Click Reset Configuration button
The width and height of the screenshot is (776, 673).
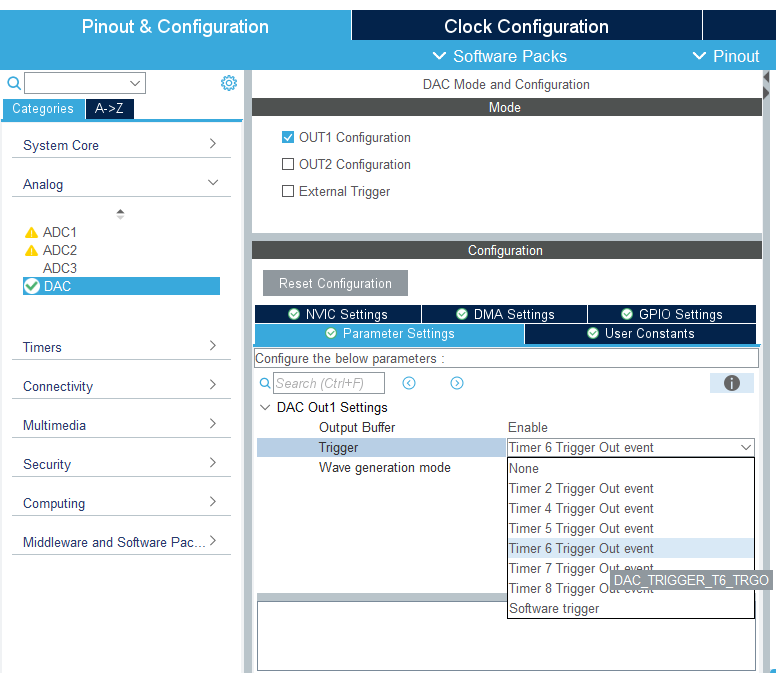pos(335,283)
